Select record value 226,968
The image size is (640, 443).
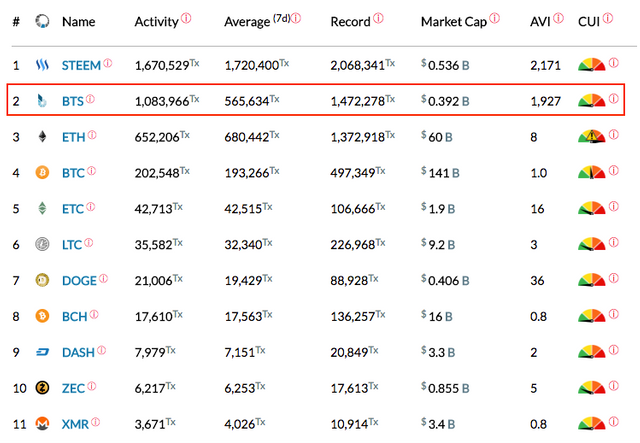[x=353, y=245]
